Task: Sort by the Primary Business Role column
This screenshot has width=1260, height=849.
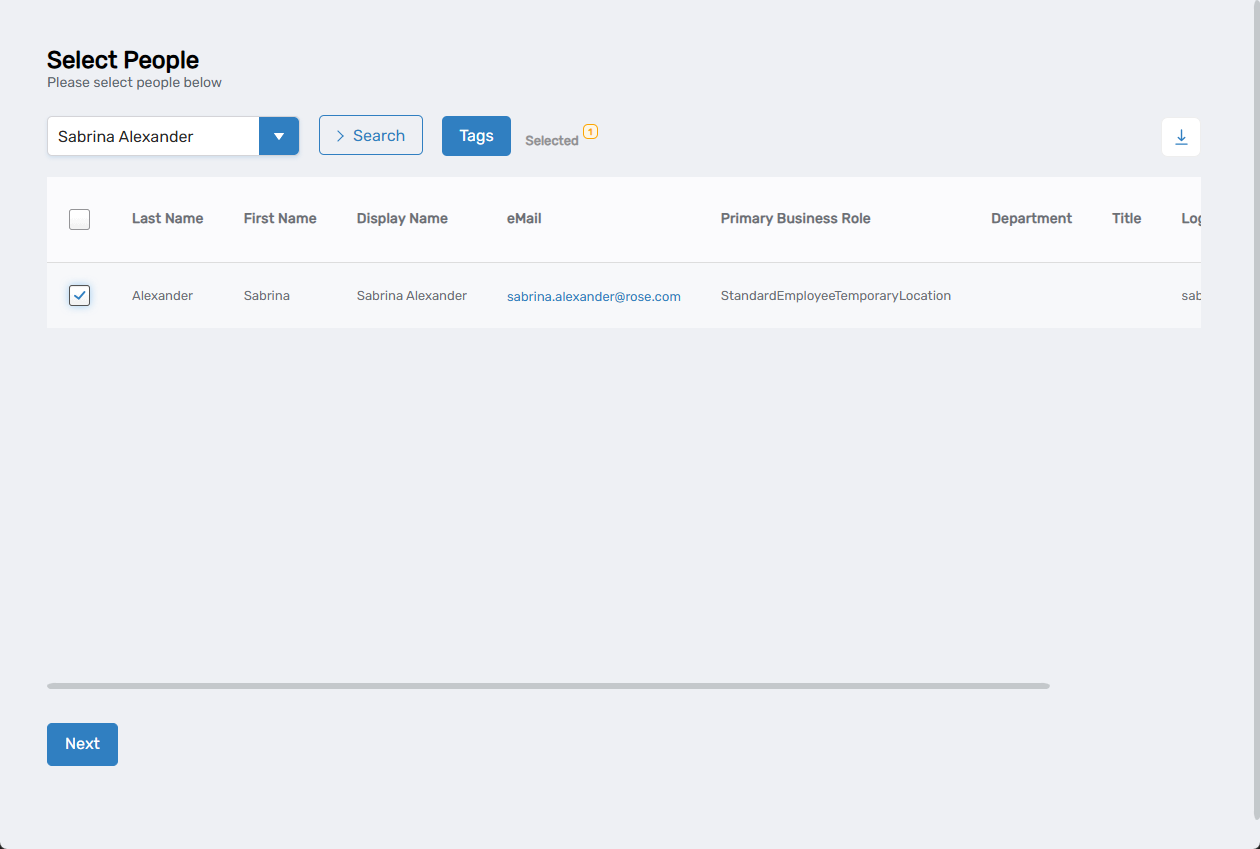Action: [795, 218]
